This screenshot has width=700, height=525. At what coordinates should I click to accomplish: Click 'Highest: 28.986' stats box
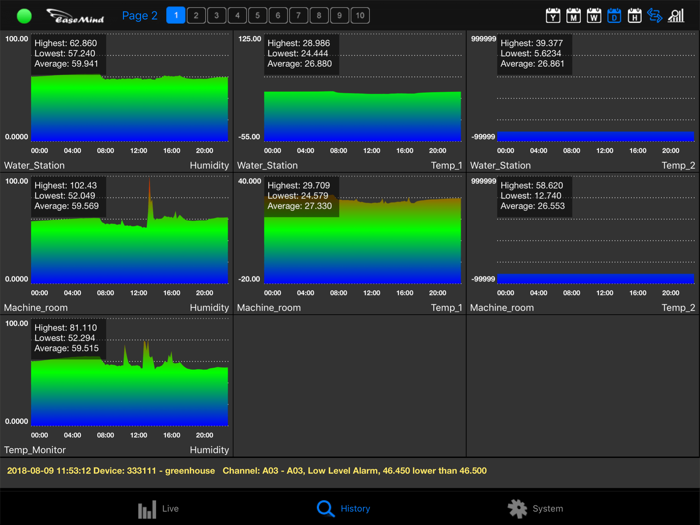tap(301, 54)
